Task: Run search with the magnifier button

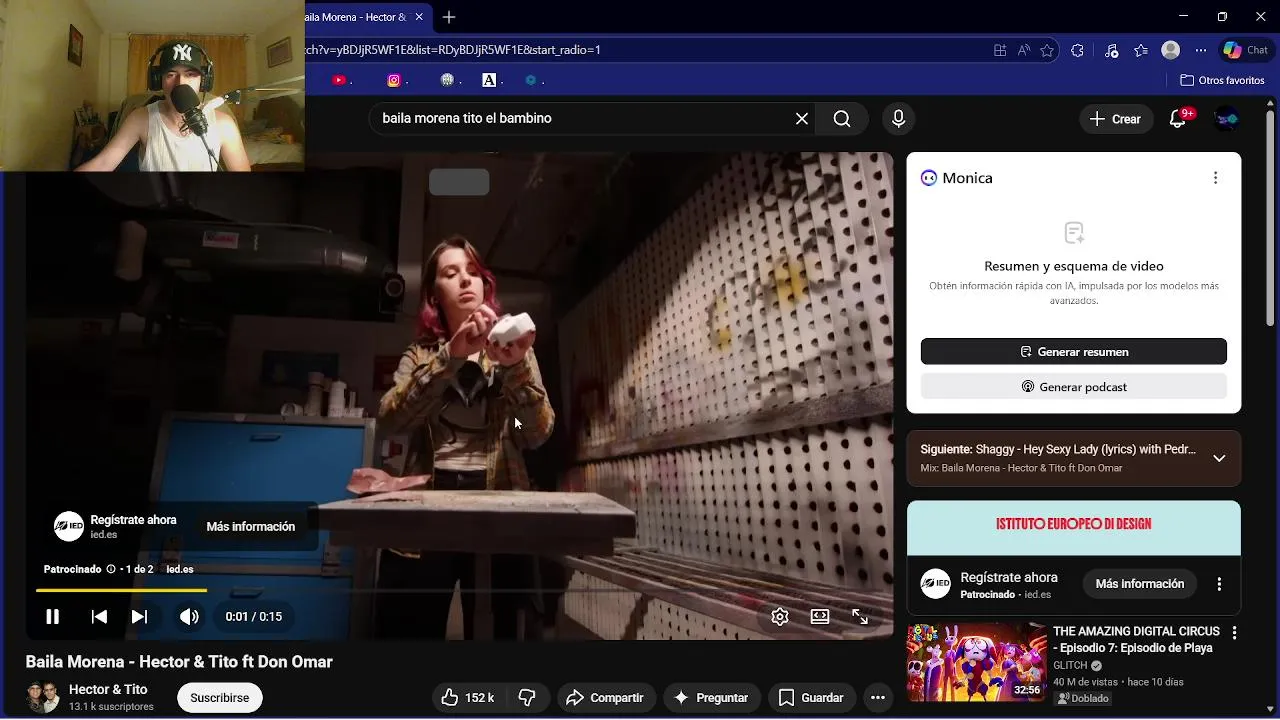Action: [x=842, y=119]
